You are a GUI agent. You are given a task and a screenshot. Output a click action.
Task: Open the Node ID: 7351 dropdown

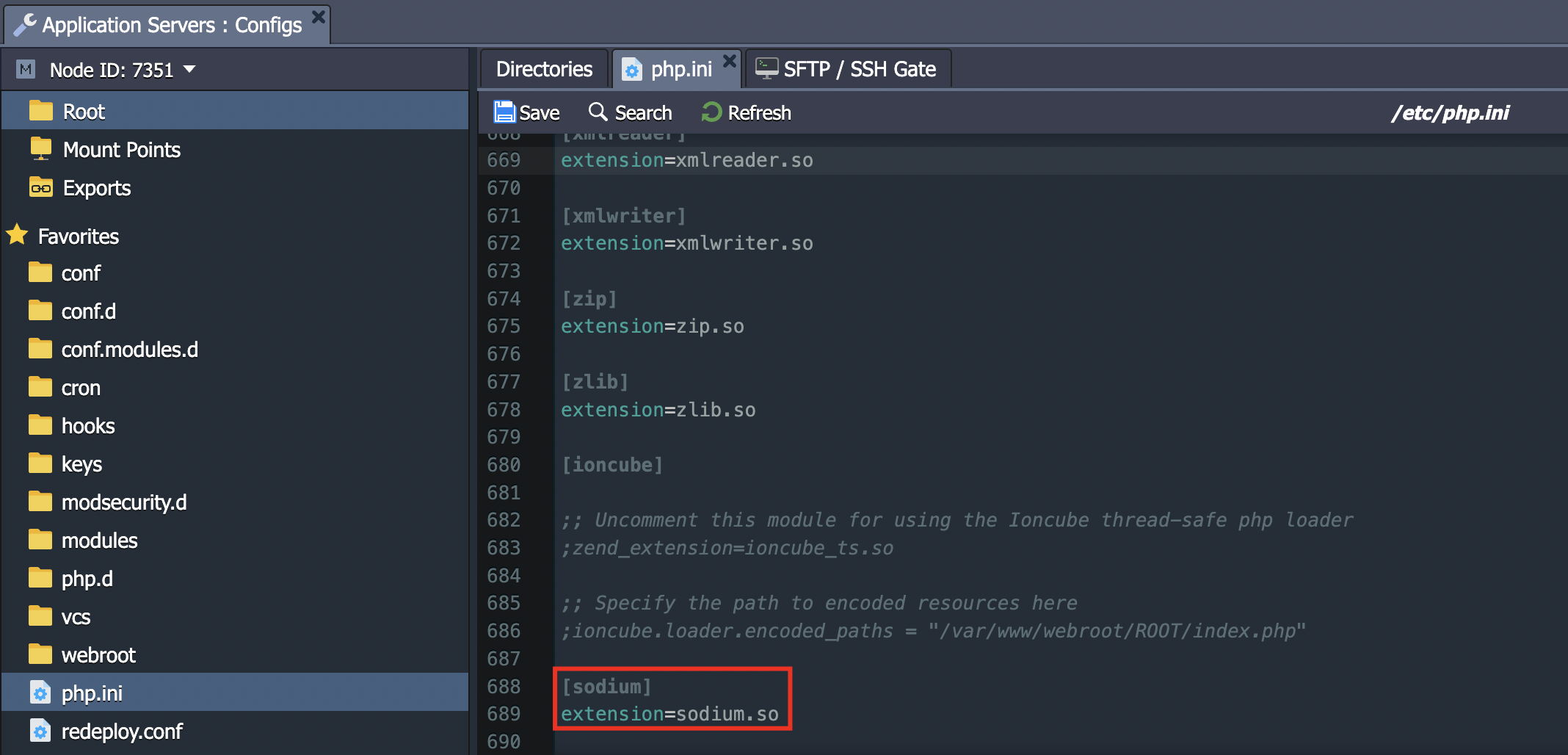click(189, 69)
